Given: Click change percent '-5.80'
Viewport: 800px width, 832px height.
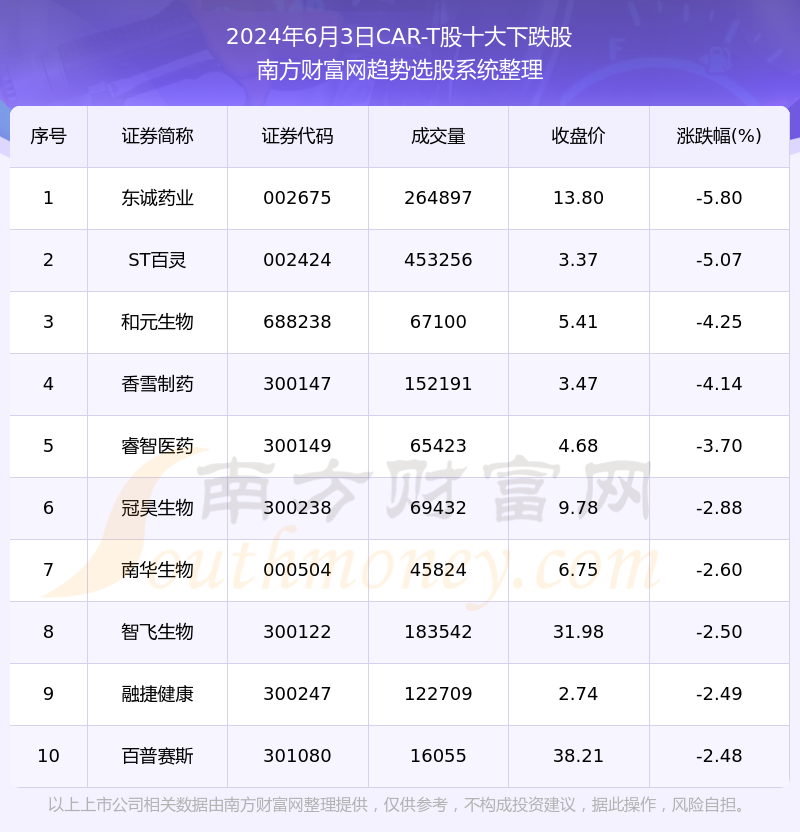Looking at the screenshot, I should (x=719, y=198).
